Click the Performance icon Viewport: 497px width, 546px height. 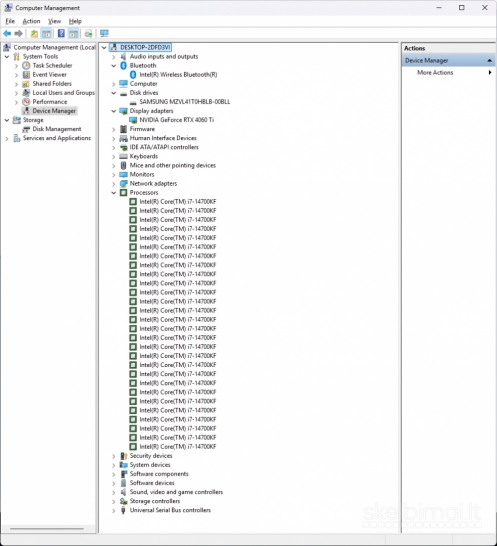tap(26, 102)
